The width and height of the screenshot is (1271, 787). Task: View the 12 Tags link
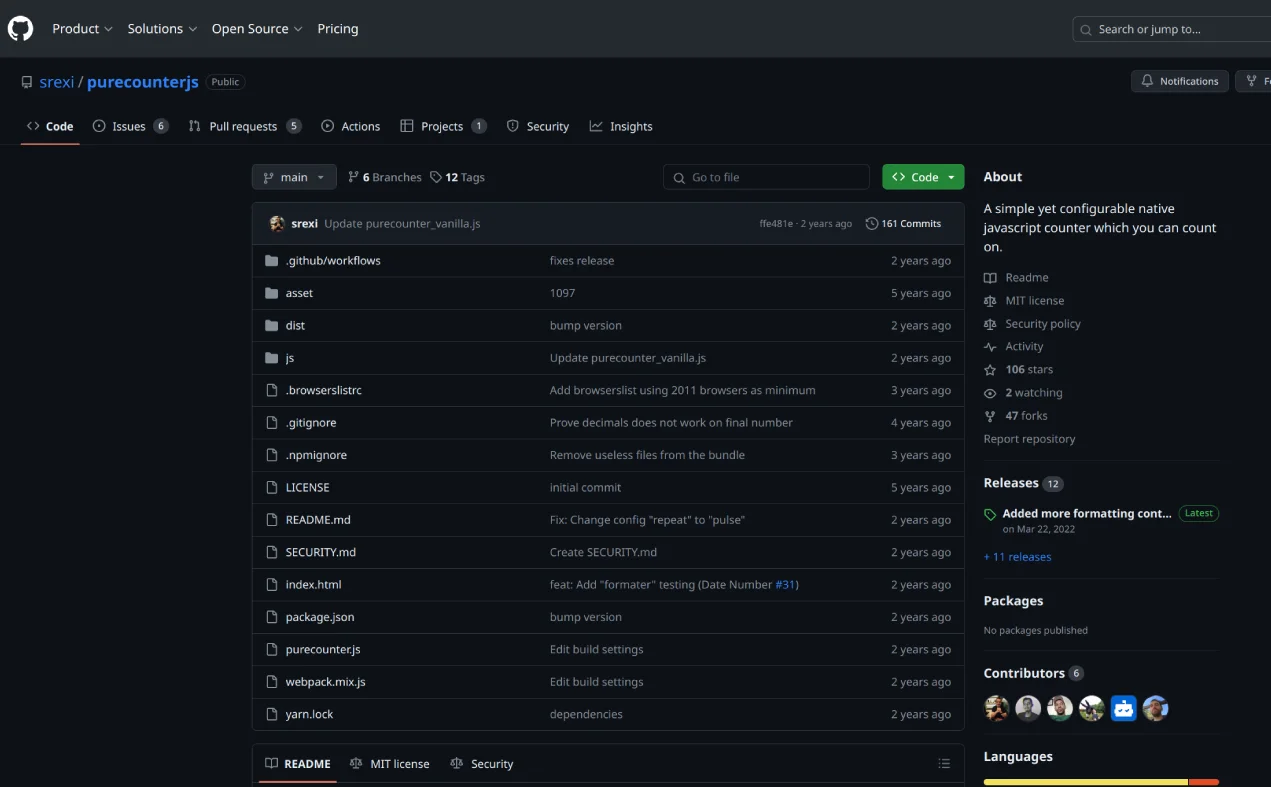click(x=458, y=177)
